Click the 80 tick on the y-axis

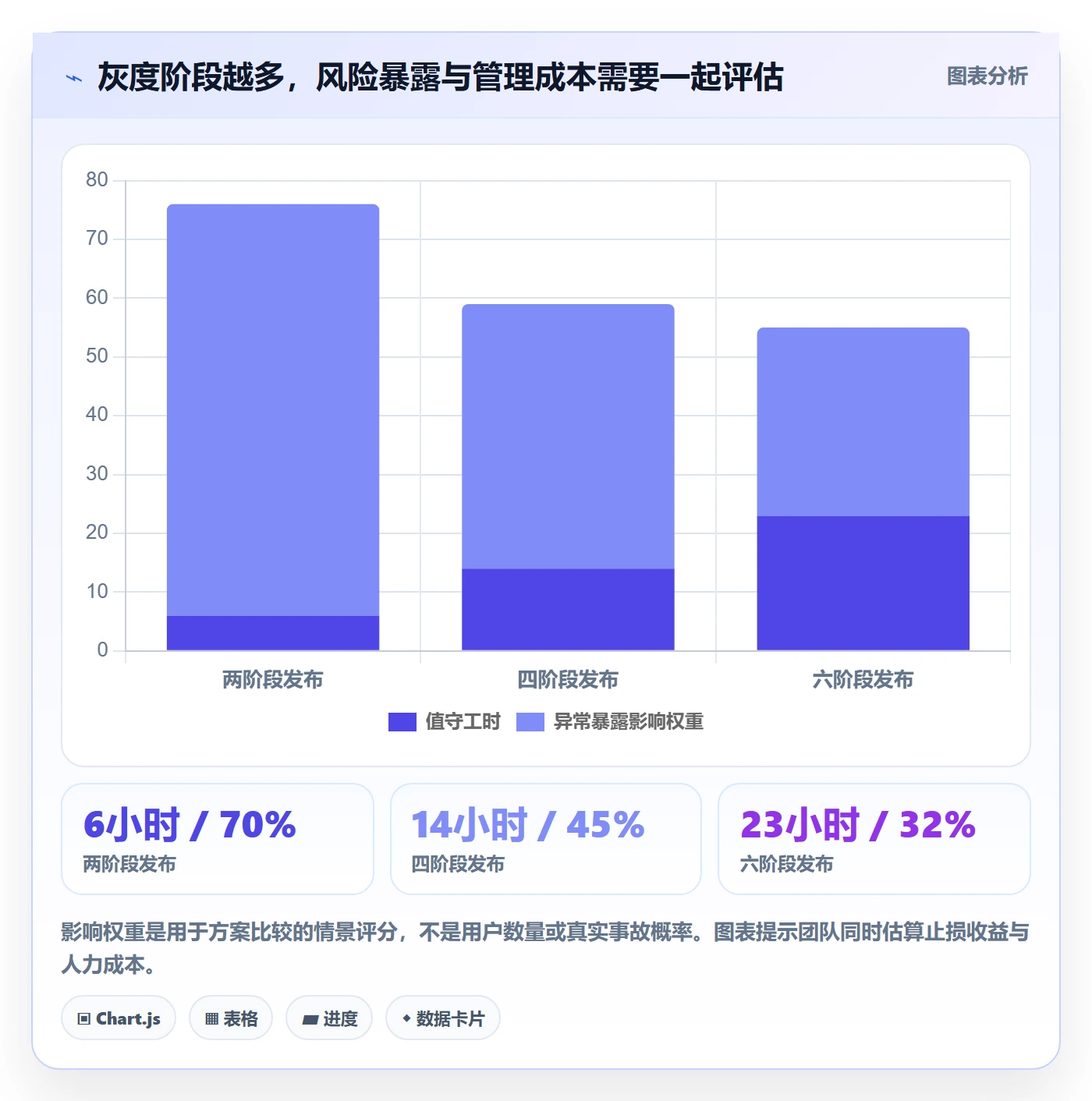(x=97, y=180)
